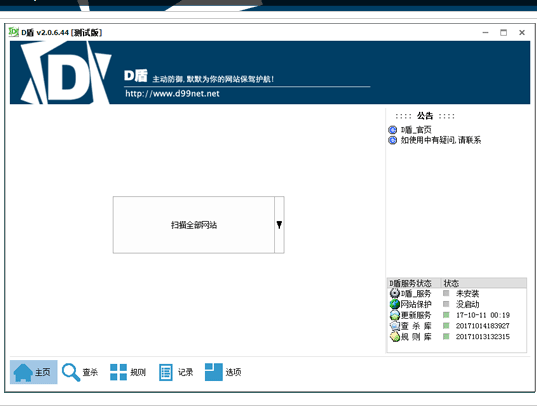Select the 网站保护 status row
Screen dimensions: 537x419
[x=457, y=304]
